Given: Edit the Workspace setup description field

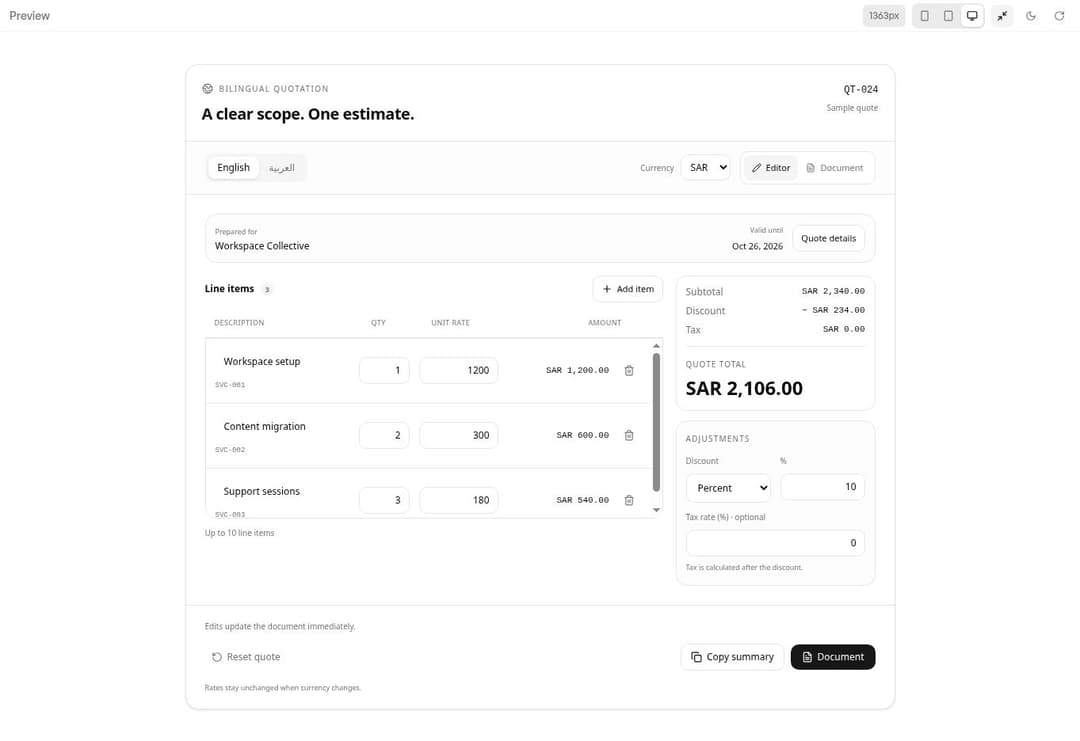Looking at the screenshot, I should [x=282, y=362].
